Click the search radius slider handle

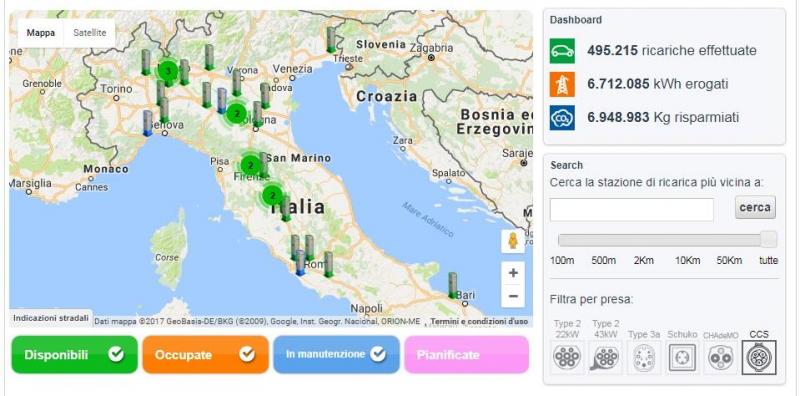[768, 239]
